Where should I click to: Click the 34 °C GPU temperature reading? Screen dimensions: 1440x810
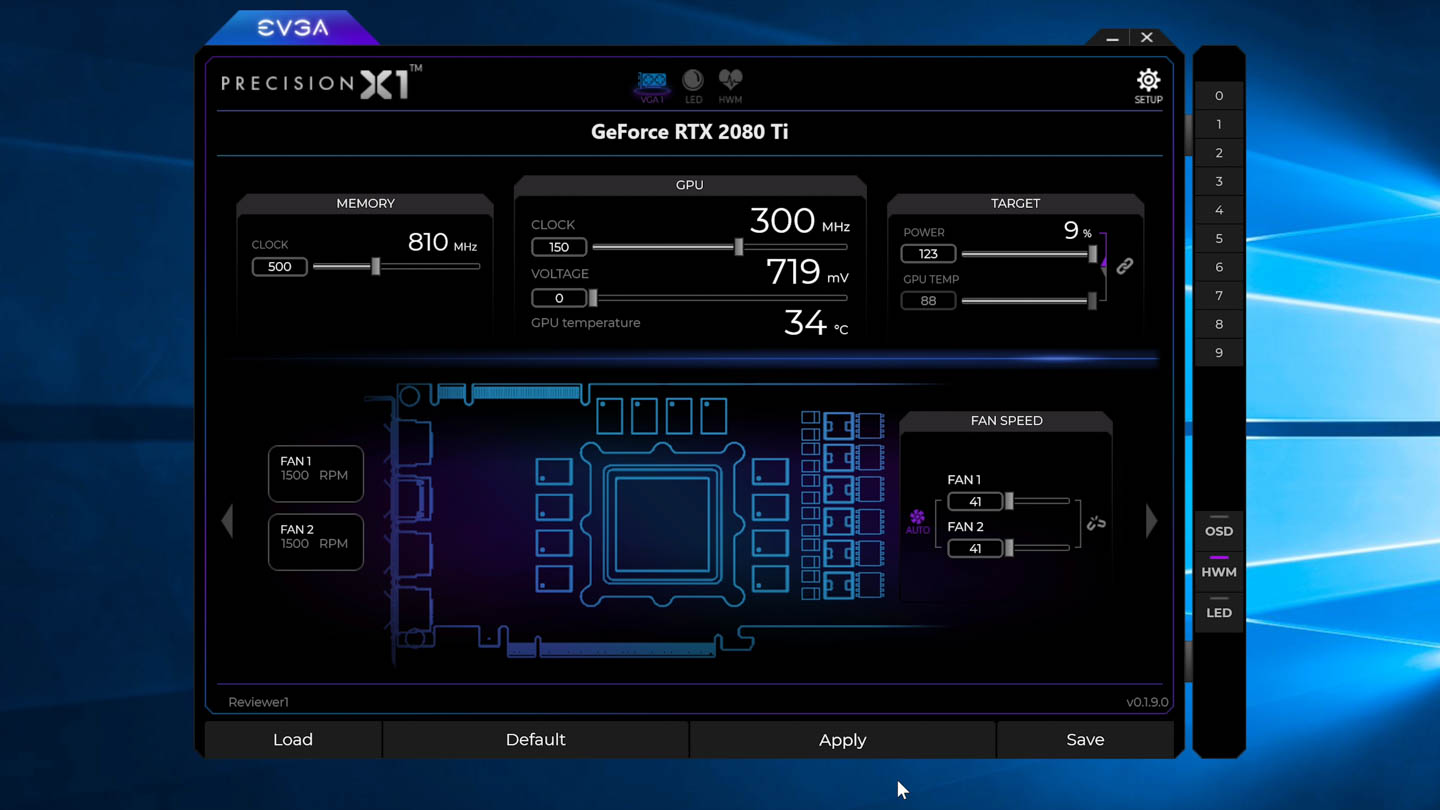tap(816, 323)
